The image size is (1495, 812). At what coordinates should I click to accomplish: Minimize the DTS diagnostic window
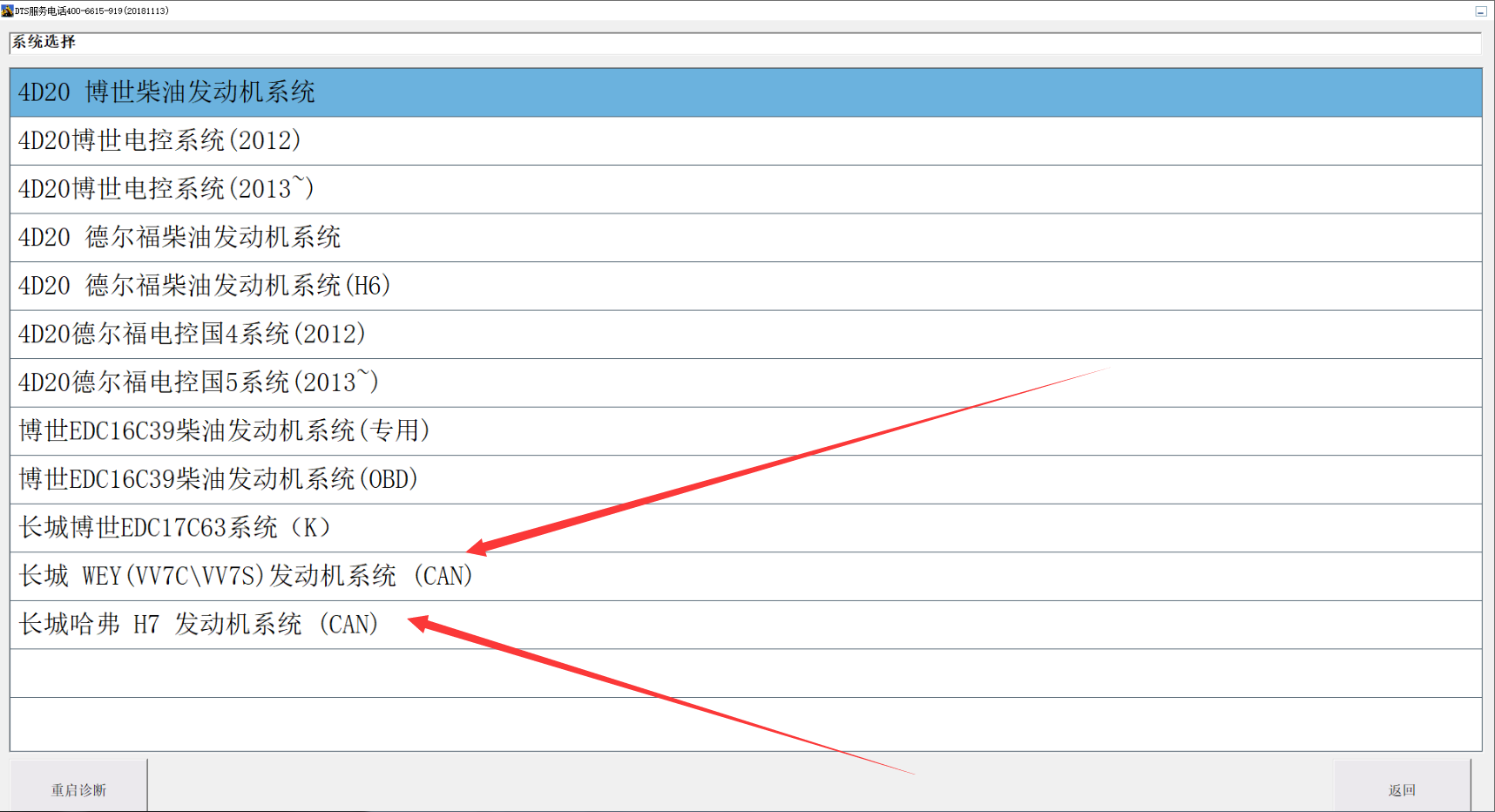pos(1480,11)
